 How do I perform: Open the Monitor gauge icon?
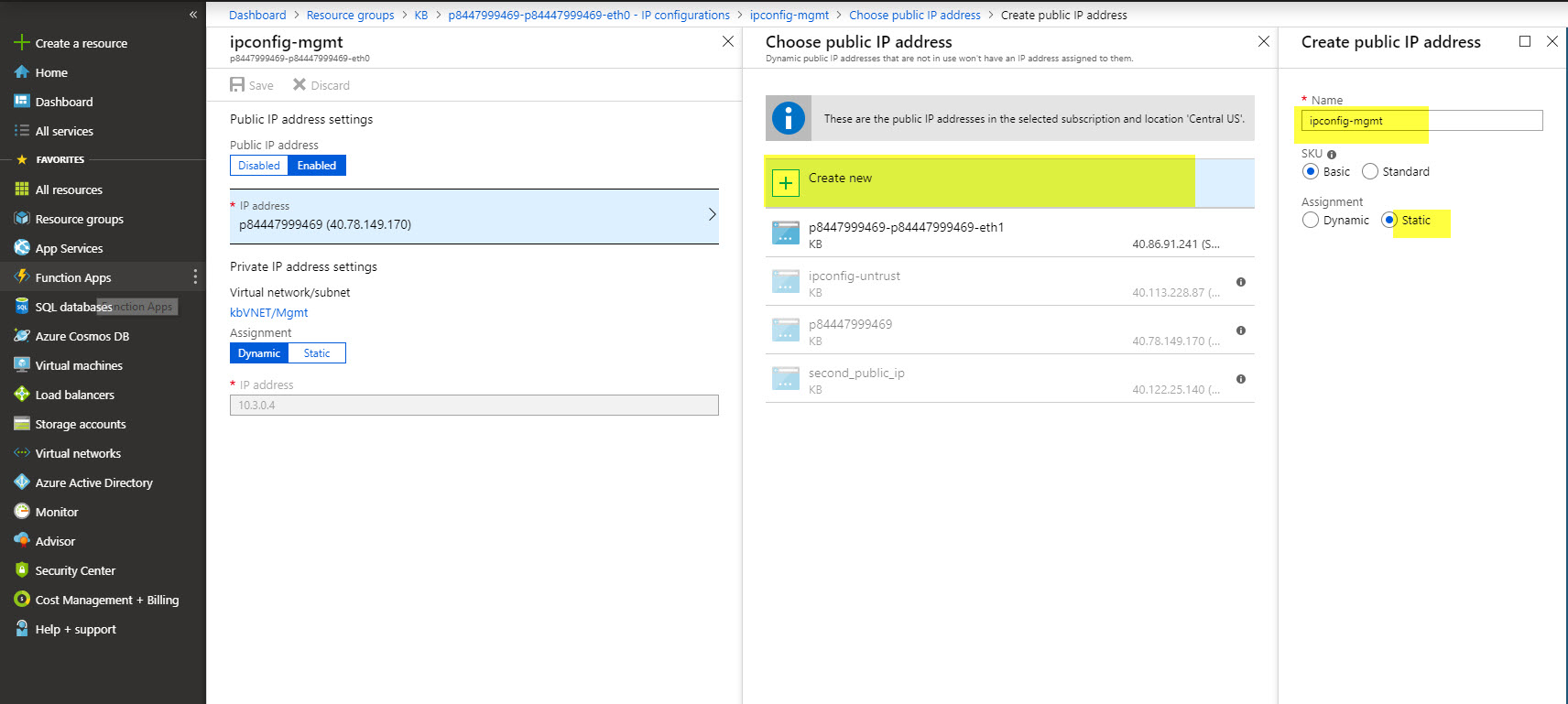click(x=22, y=512)
